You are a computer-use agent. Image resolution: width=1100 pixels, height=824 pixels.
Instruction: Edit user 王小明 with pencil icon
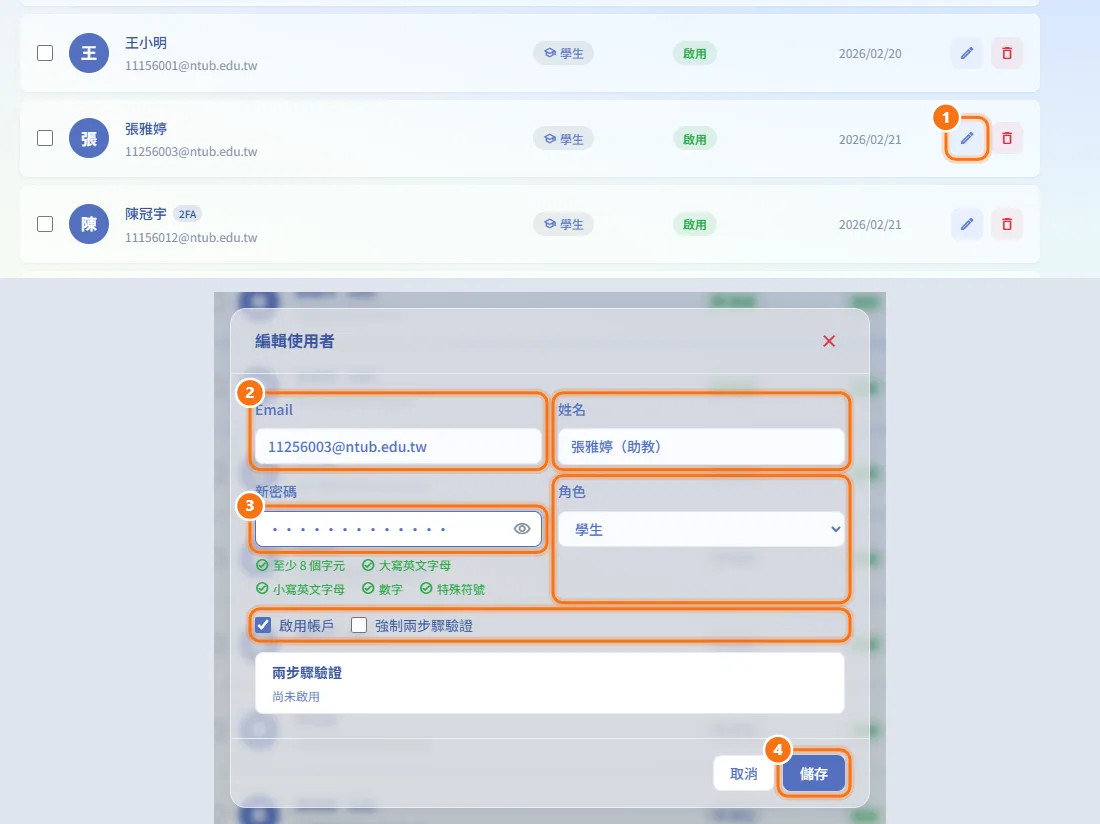coord(967,53)
